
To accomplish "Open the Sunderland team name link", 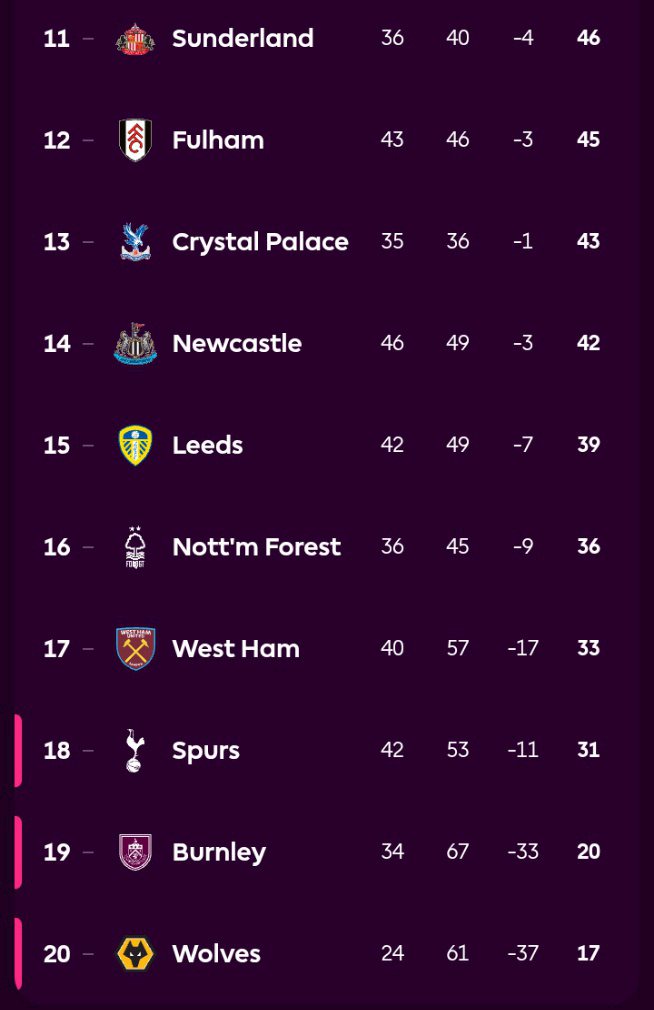I will tap(243, 38).
